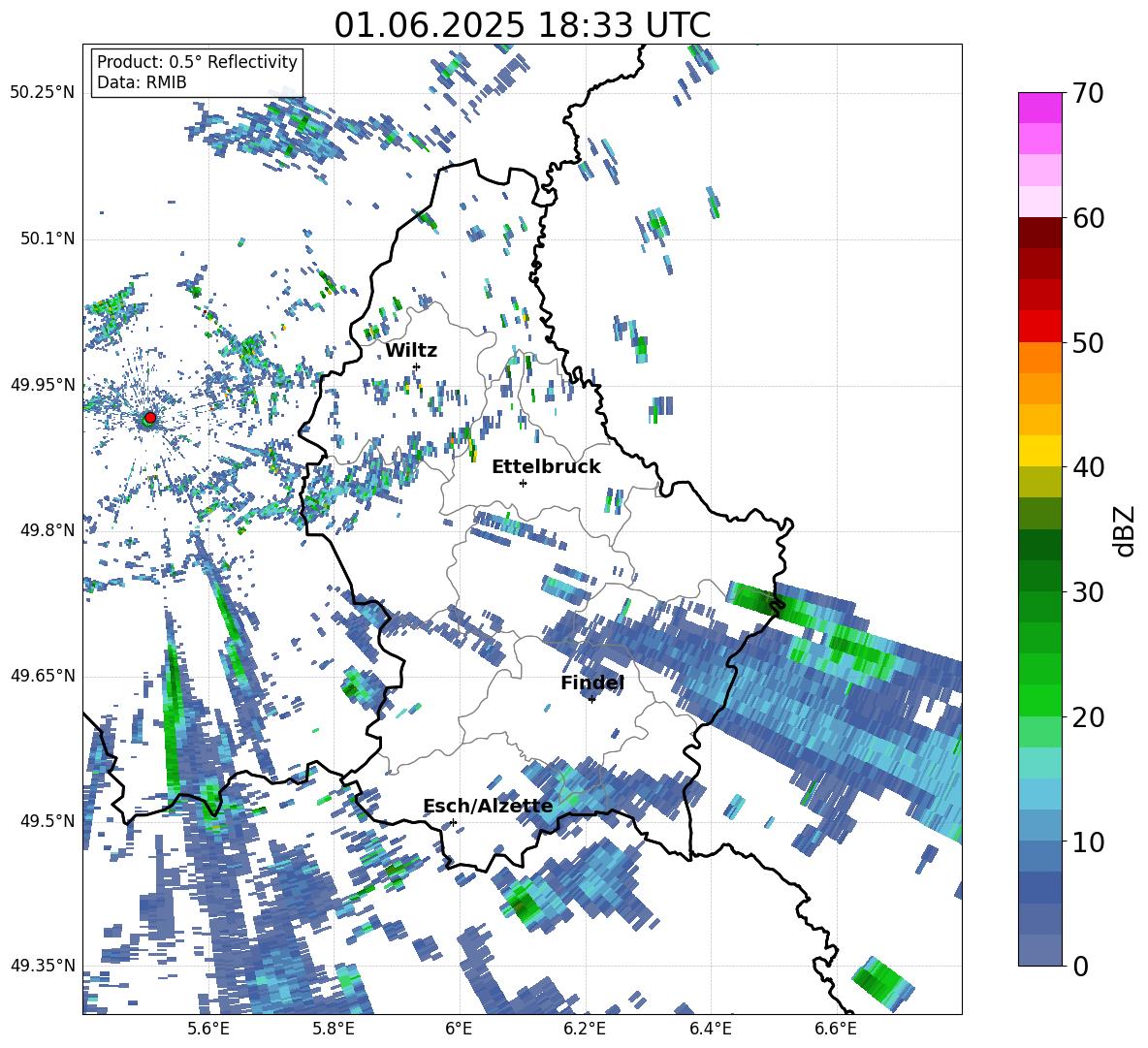
Task: Click the 6.2°E longitude label
Action: pos(585,1029)
